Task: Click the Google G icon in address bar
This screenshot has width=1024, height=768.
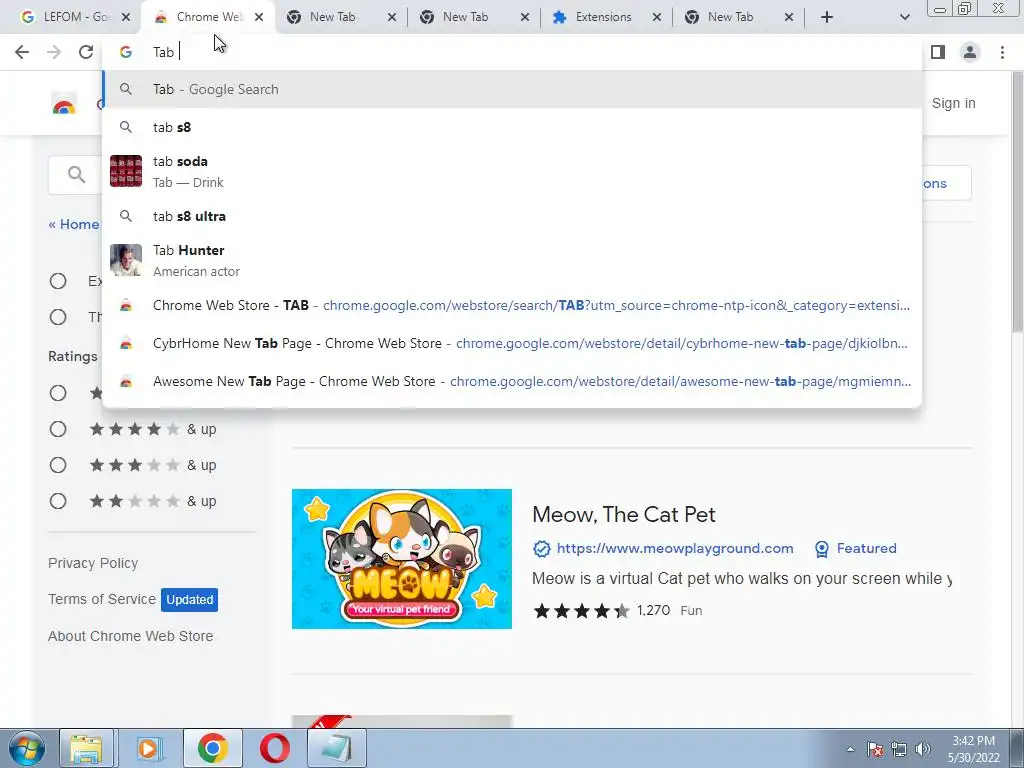Action: pyautogui.click(x=126, y=52)
